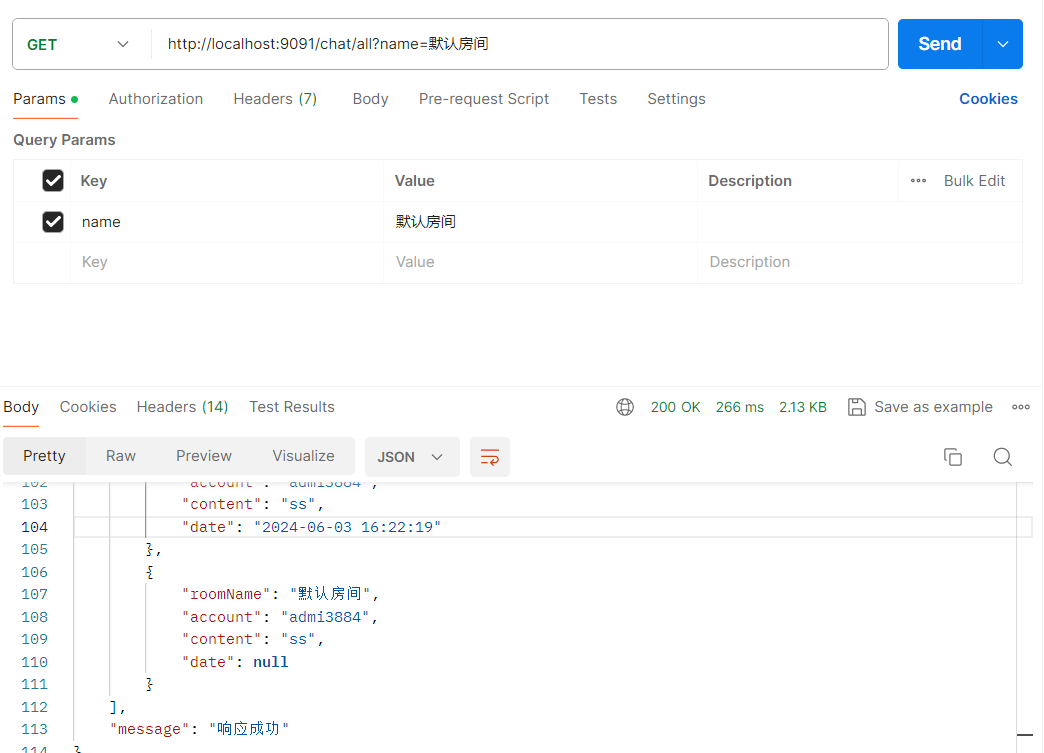Screen dimensions: 1044x753
Task: Uncheck the name parameter checkbox
Action: tap(53, 222)
